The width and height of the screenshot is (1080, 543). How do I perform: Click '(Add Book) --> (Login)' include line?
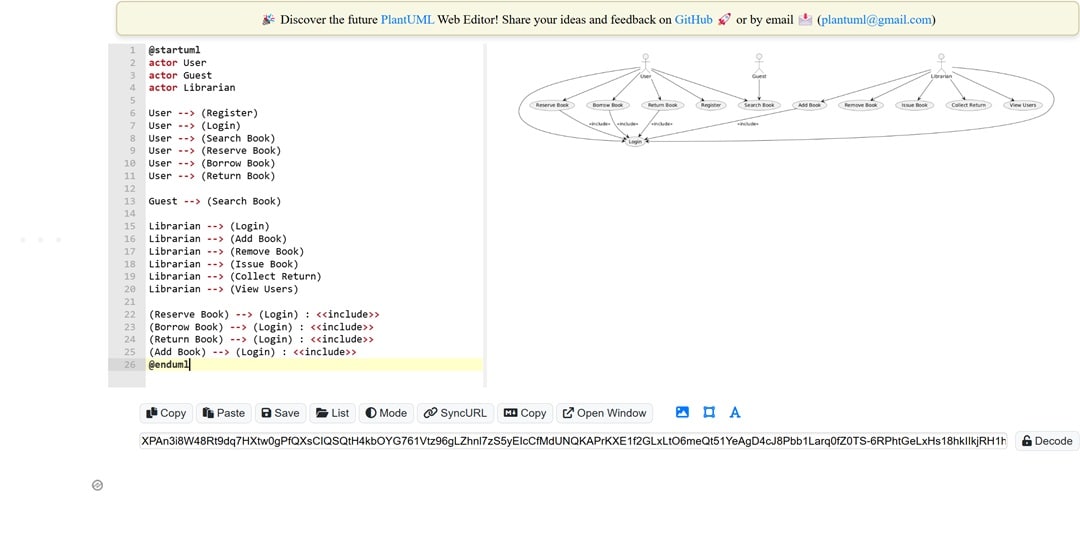click(252, 351)
